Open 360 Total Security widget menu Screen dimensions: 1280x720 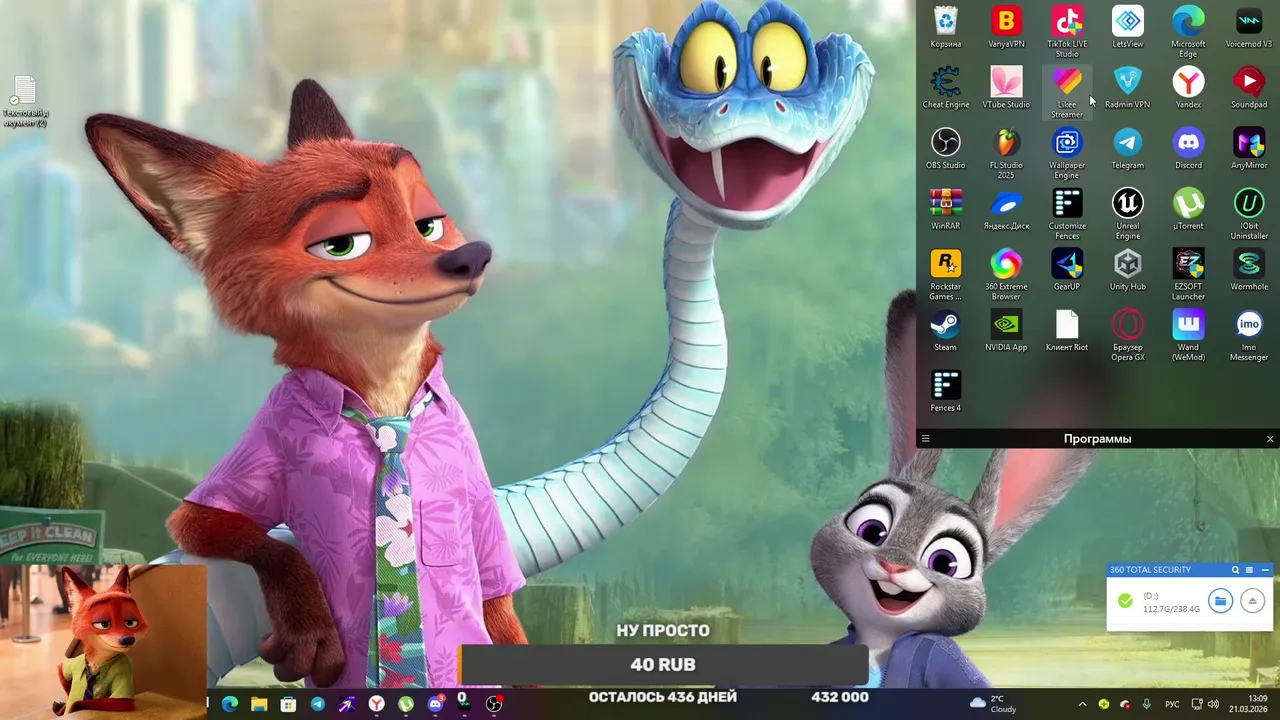(1249, 570)
